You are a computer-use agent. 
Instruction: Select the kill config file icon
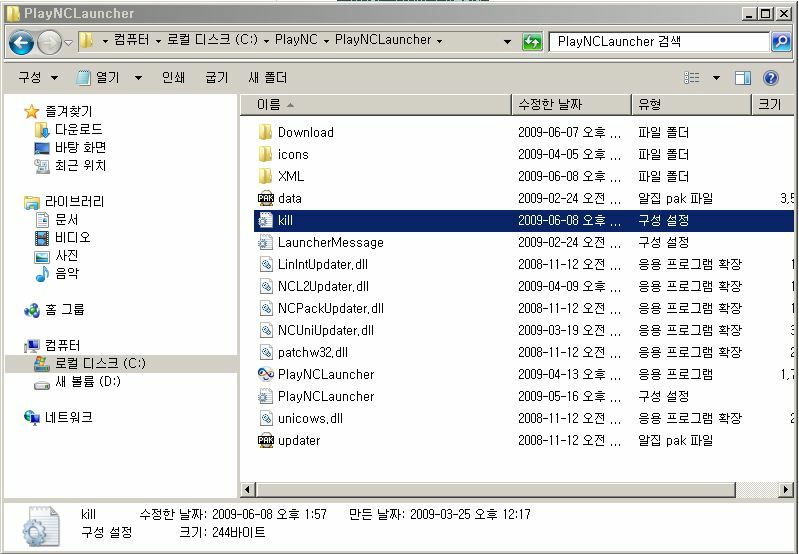click(265, 220)
